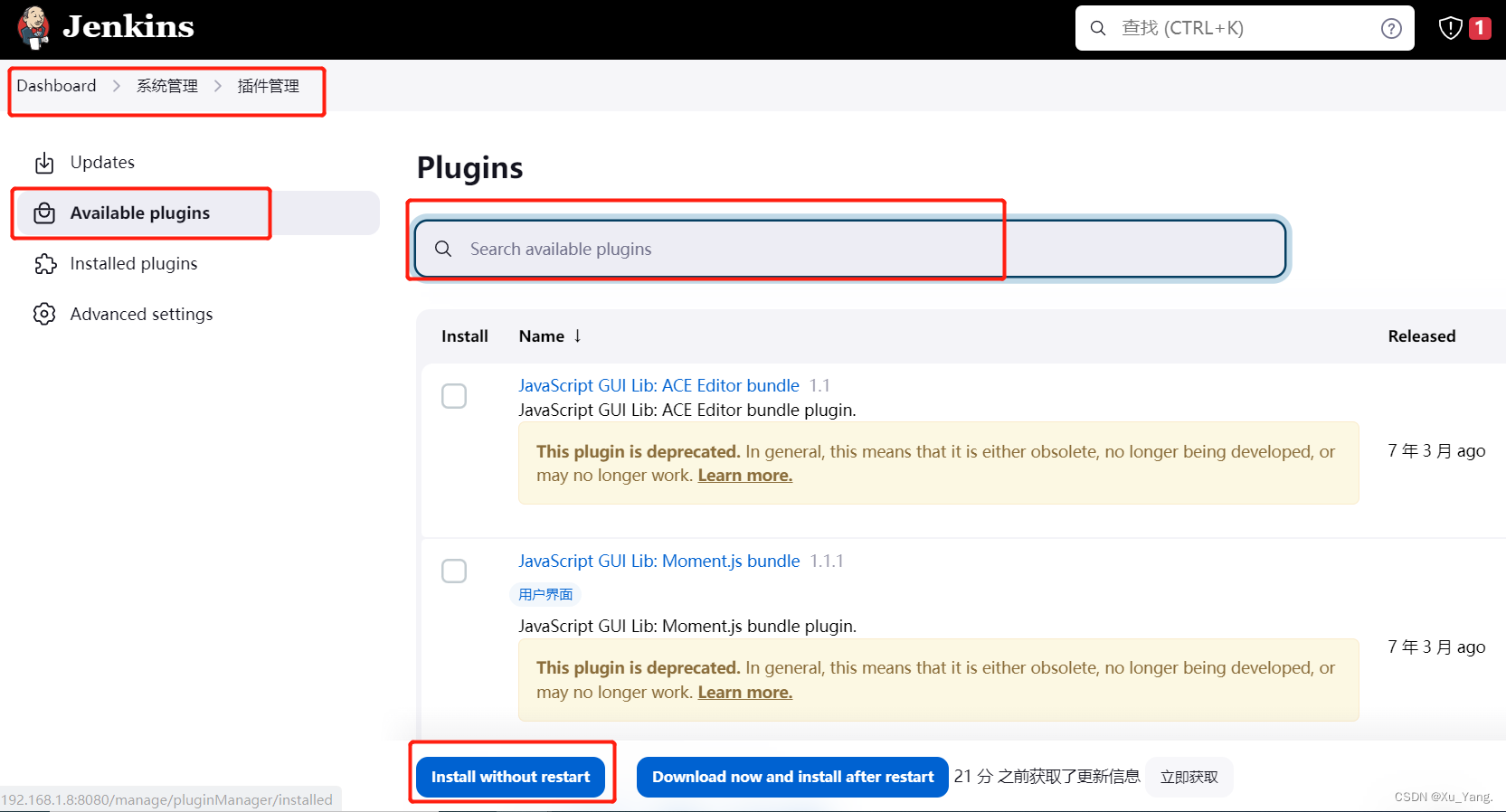Click the Installed plugins puzzle icon
Image resolution: width=1506 pixels, height=812 pixels.
45,264
